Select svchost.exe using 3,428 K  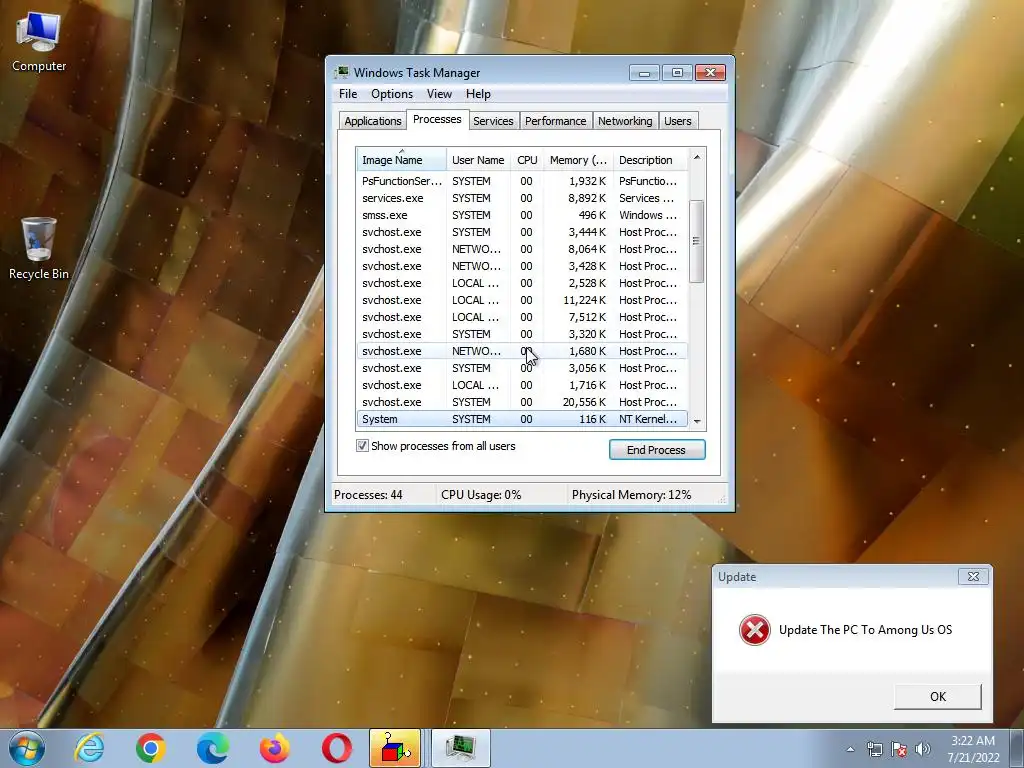click(522, 266)
